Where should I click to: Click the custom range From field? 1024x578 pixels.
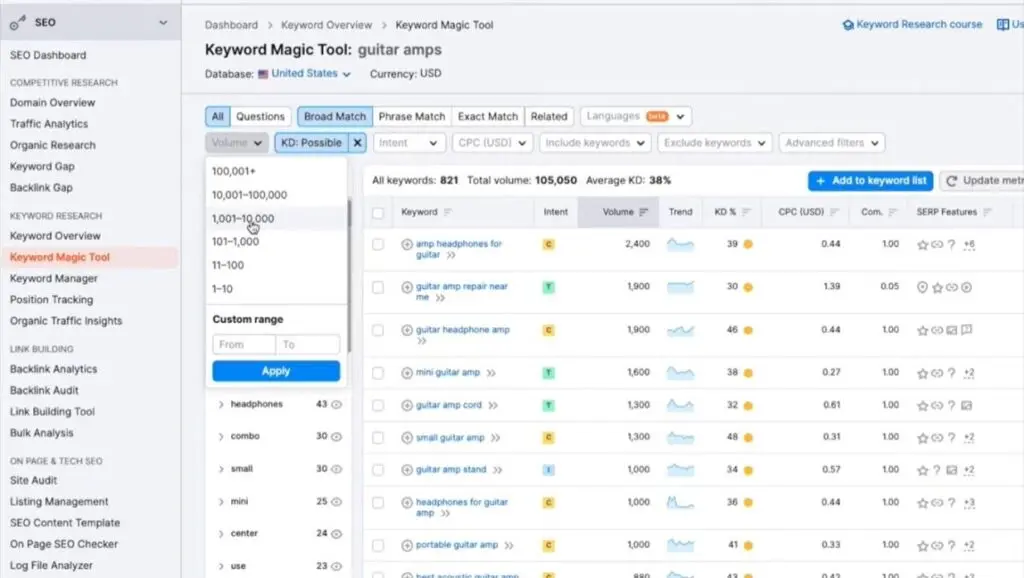244,344
